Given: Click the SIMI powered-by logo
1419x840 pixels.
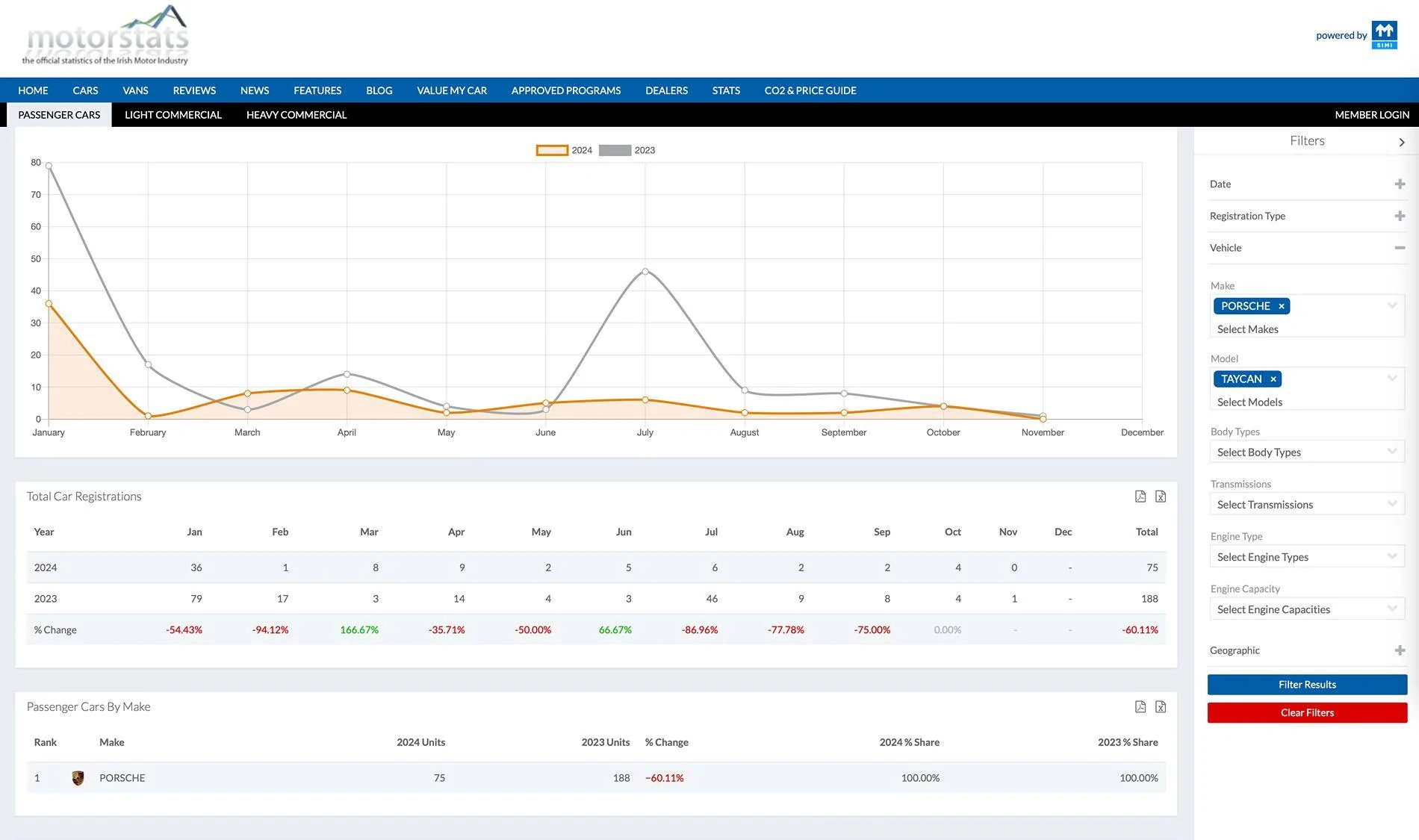Looking at the screenshot, I should (1384, 35).
